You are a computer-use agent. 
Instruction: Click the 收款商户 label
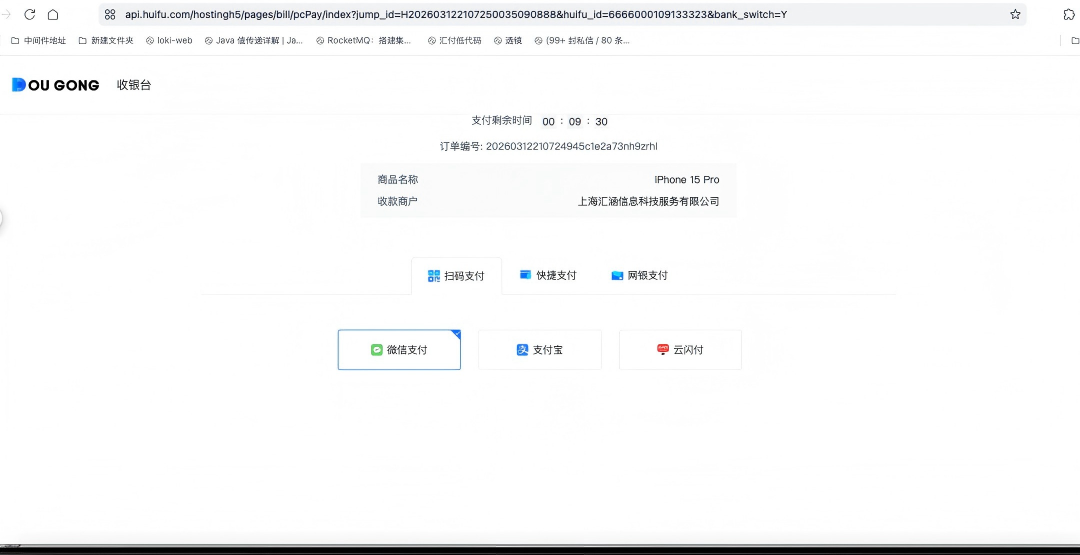397,202
